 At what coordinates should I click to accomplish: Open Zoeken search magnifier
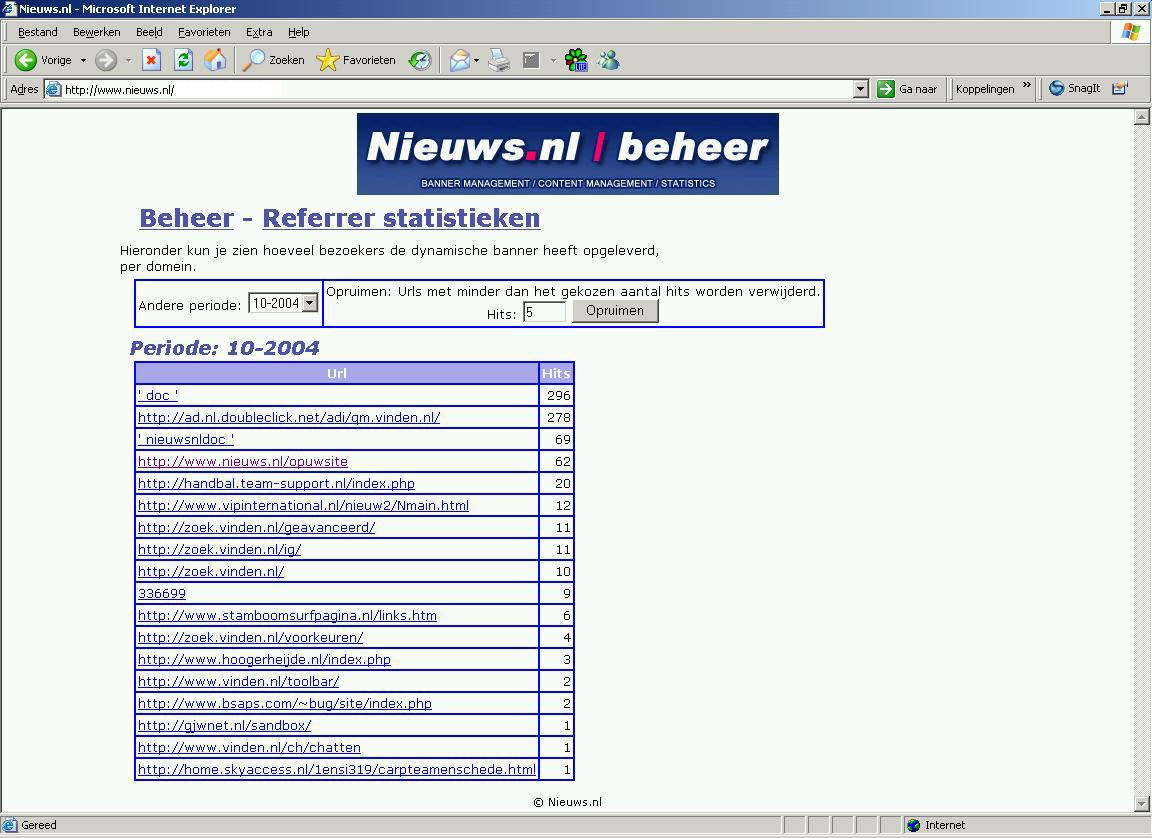pyautogui.click(x=253, y=60)
